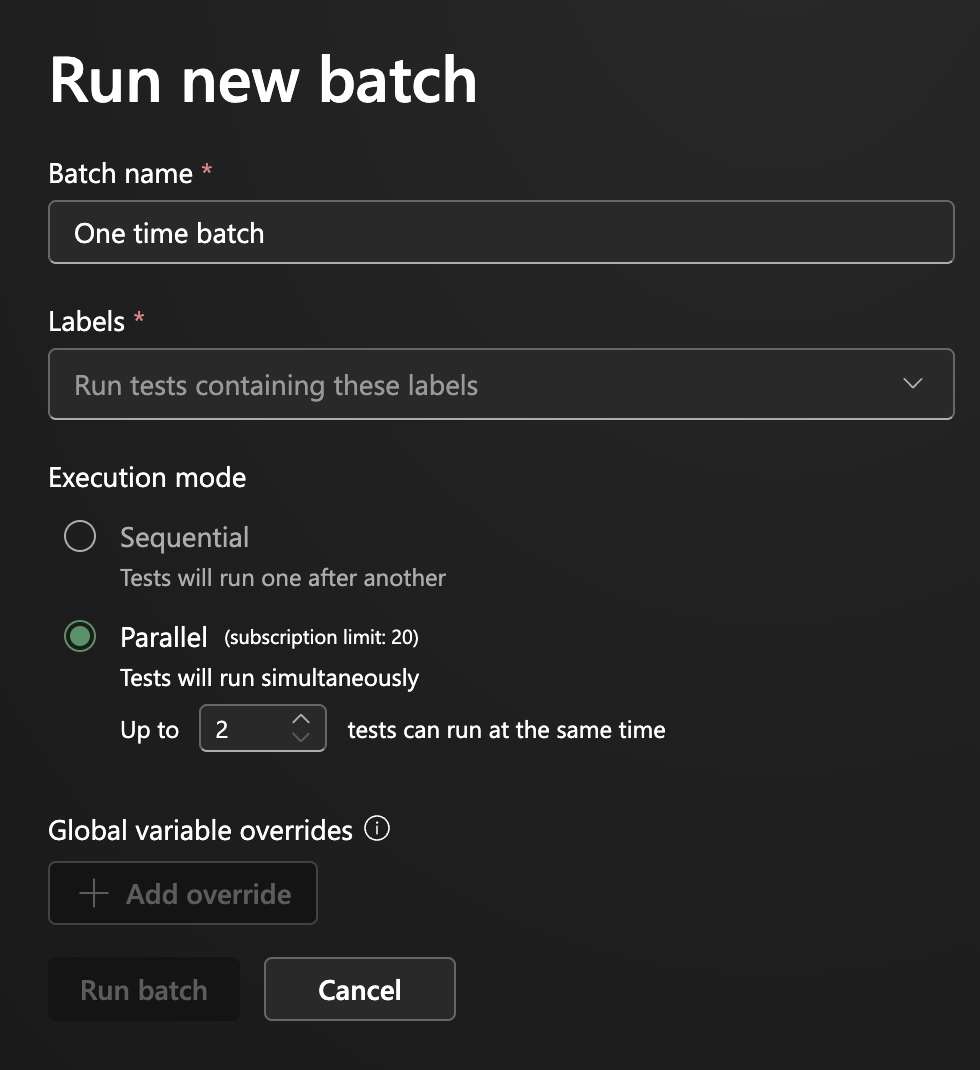Cancel the new batch dialog
The height and width of the screenshot is (1070, 980).
click(x=360, y=989)
